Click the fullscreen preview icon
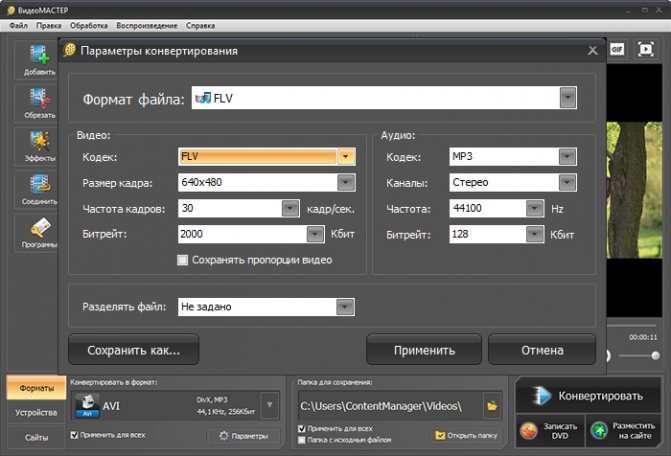The image size is (671, 456). tap(646, 49)
